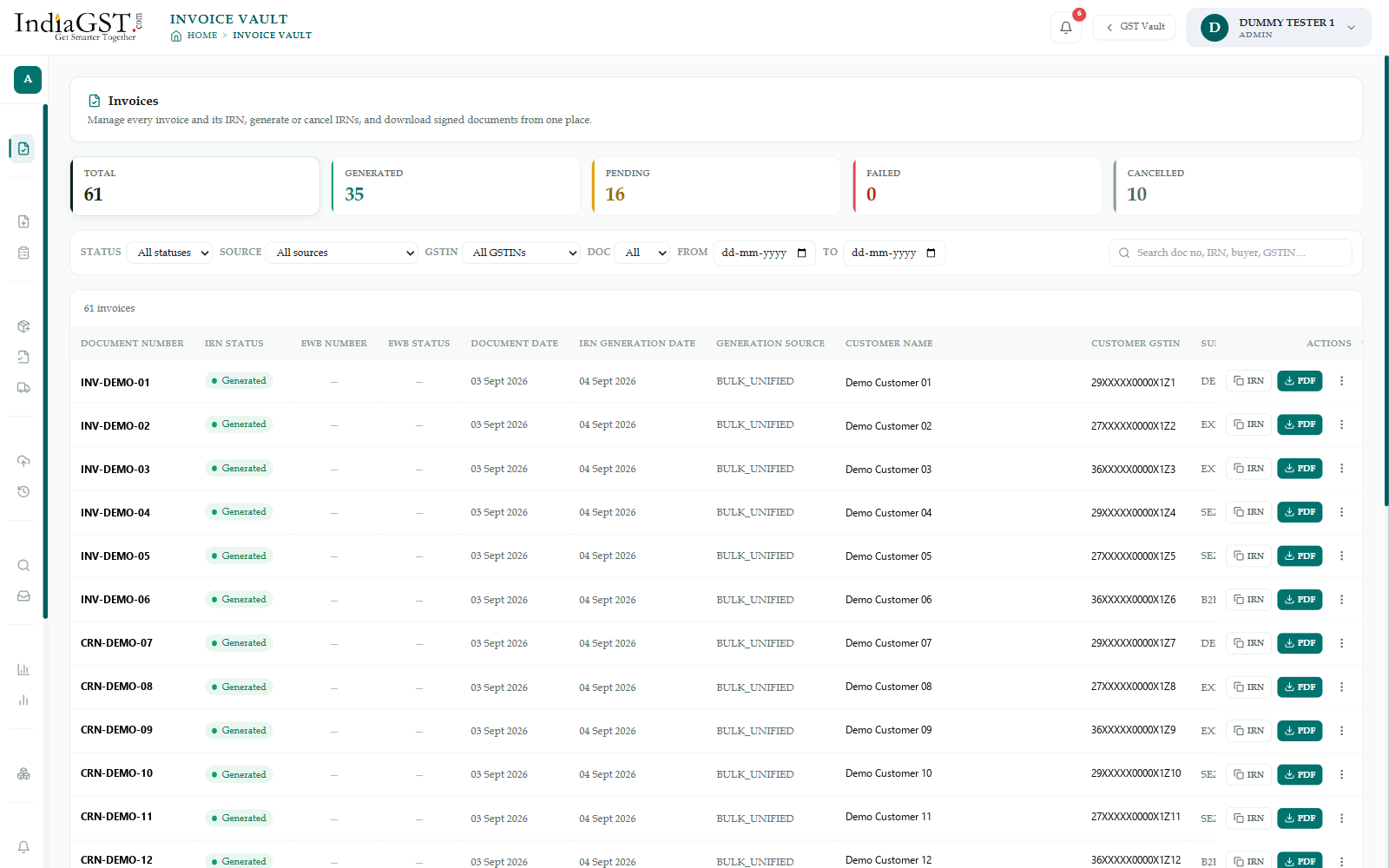1389x868 pixels.
Task: Open the clipboard list sidebar icon
Action: [23, 253]
